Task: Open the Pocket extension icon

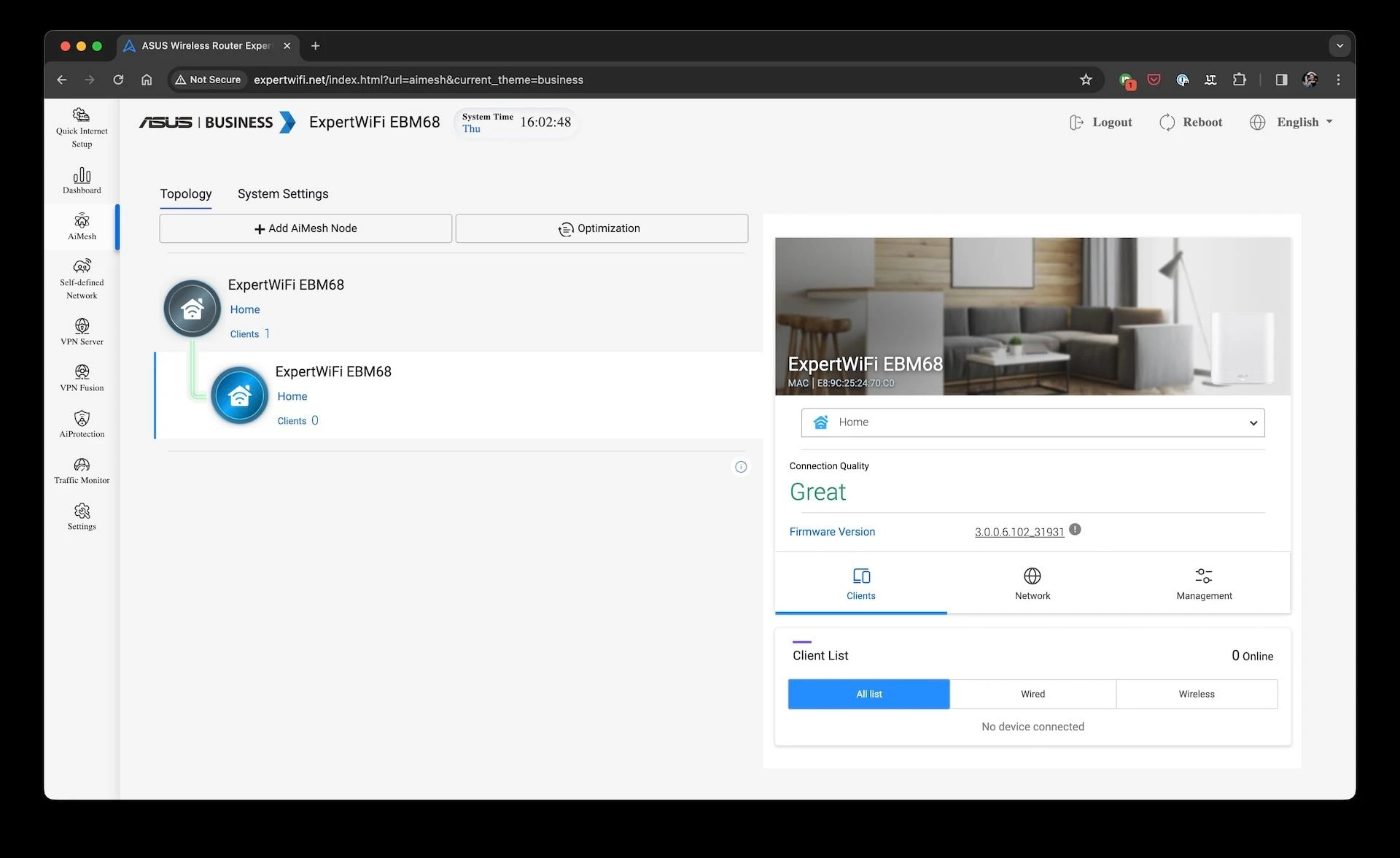Action: coord(1154,80)
